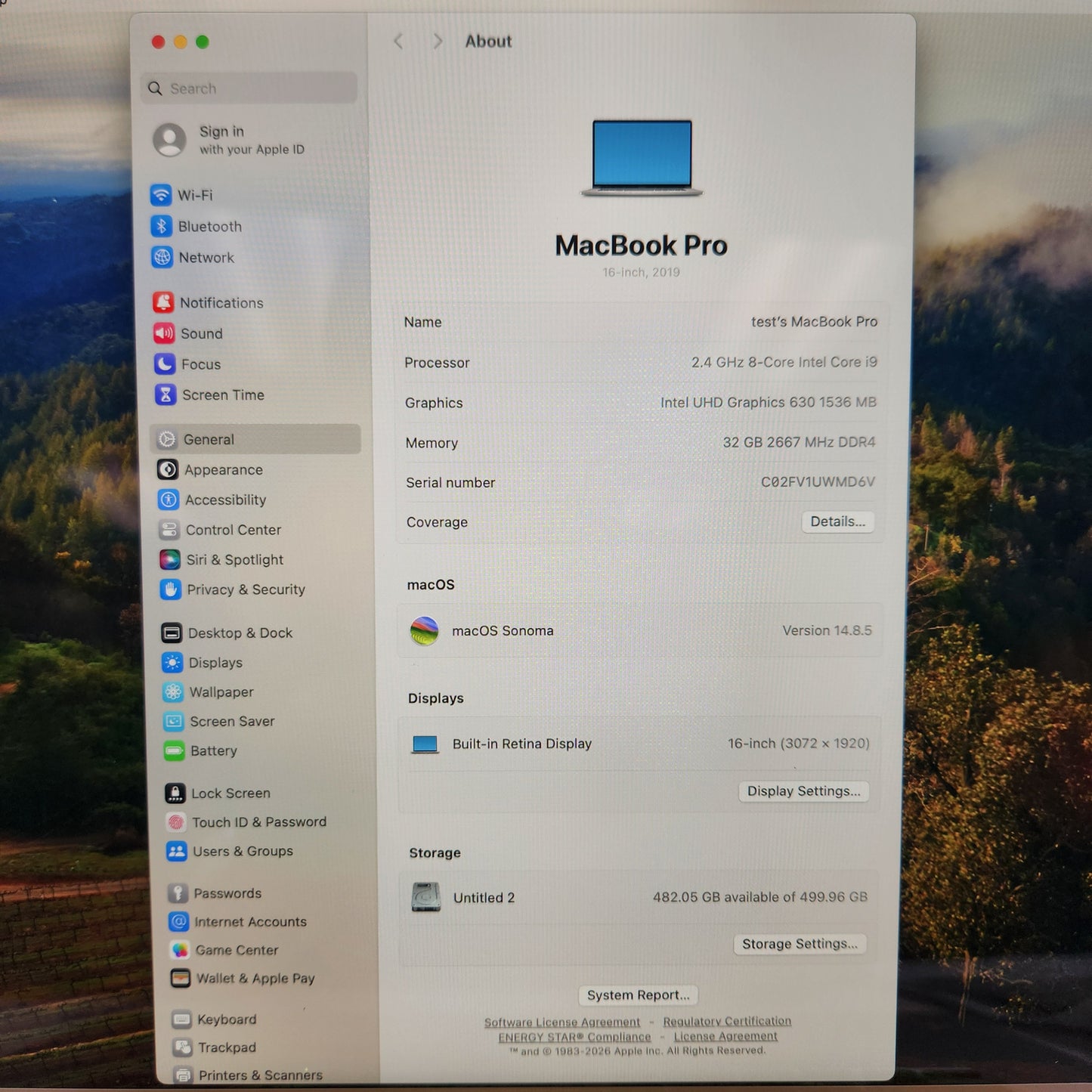
Task: Click the user avatar next to Sign in
Action: point(169,140)
